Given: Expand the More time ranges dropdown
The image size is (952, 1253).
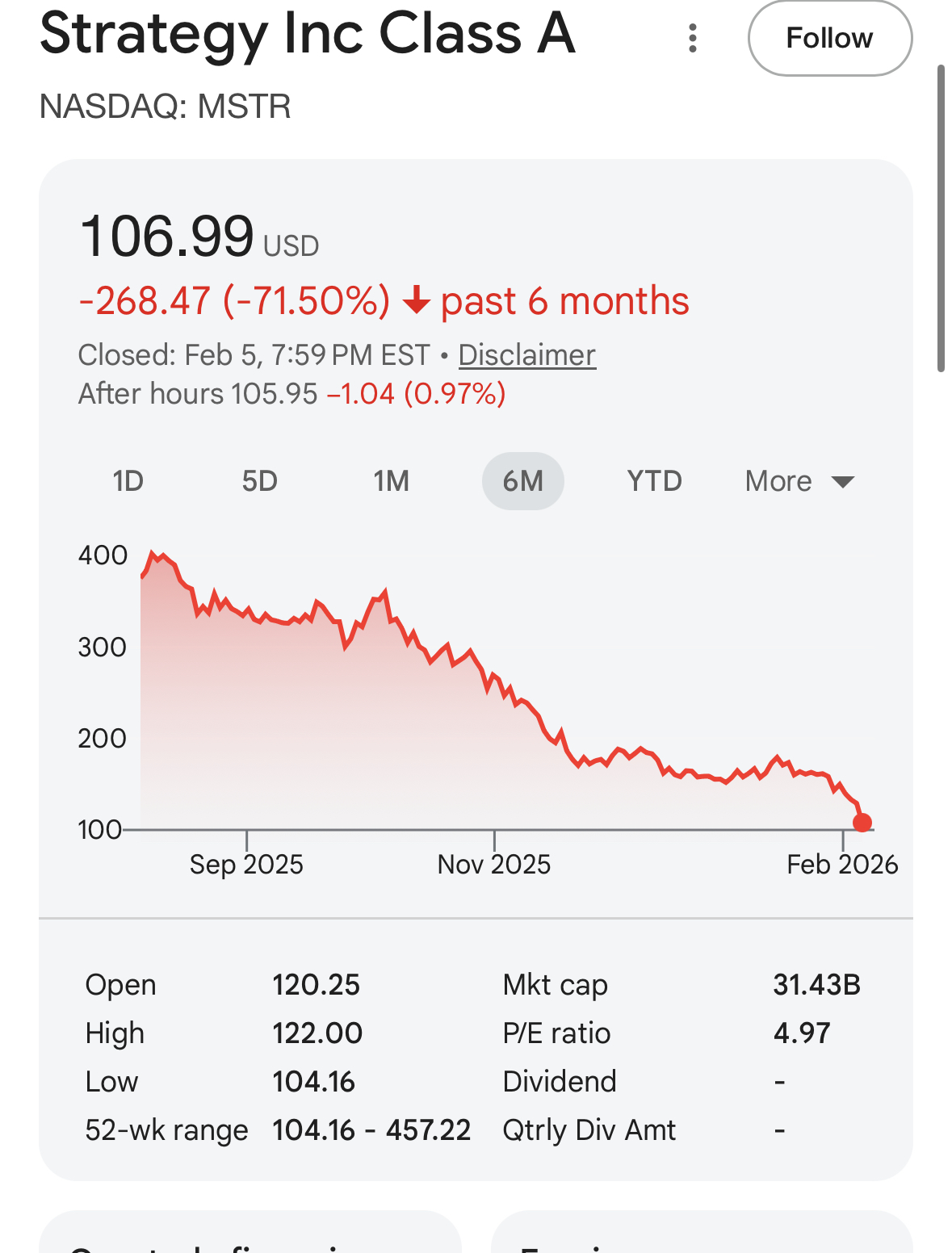Looking at the screenshot, I should [x=778, y=481].
